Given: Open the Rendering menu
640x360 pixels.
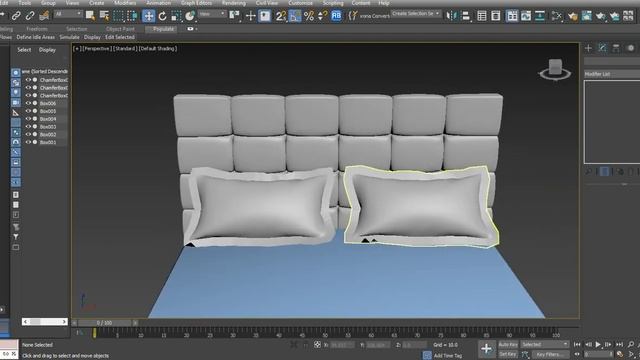Looking at the screenshot, I should [234, 3].
